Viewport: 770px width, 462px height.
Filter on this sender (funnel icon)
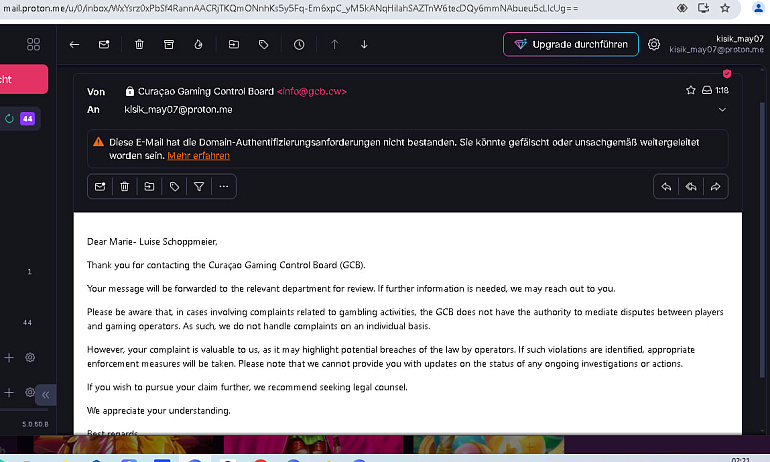pos(199,187)
